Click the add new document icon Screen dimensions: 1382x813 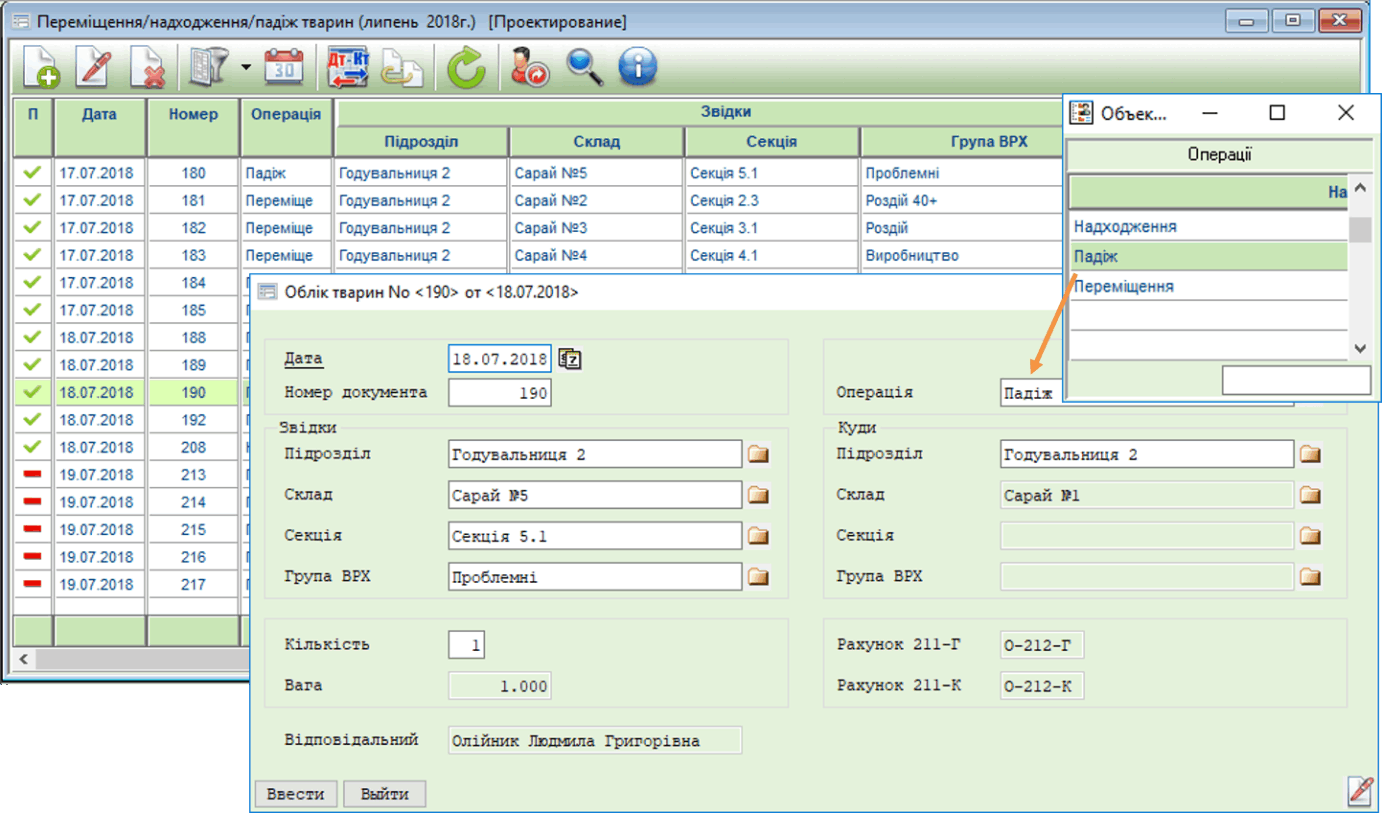click(41, 68)
